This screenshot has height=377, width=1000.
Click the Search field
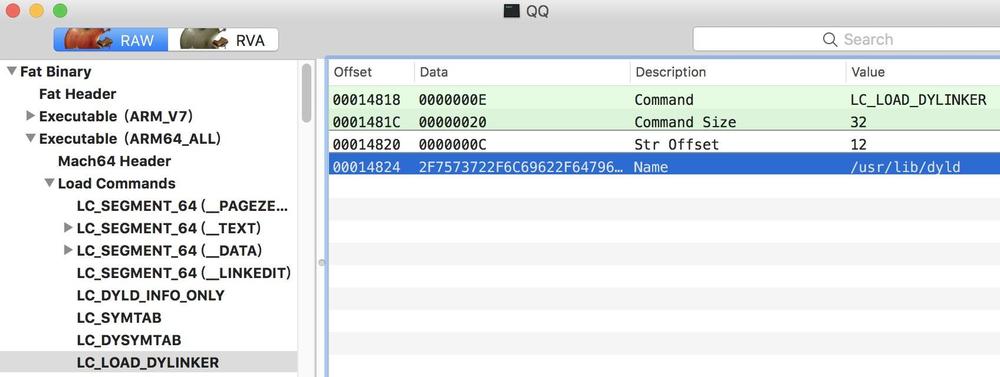tap(846, 40)
